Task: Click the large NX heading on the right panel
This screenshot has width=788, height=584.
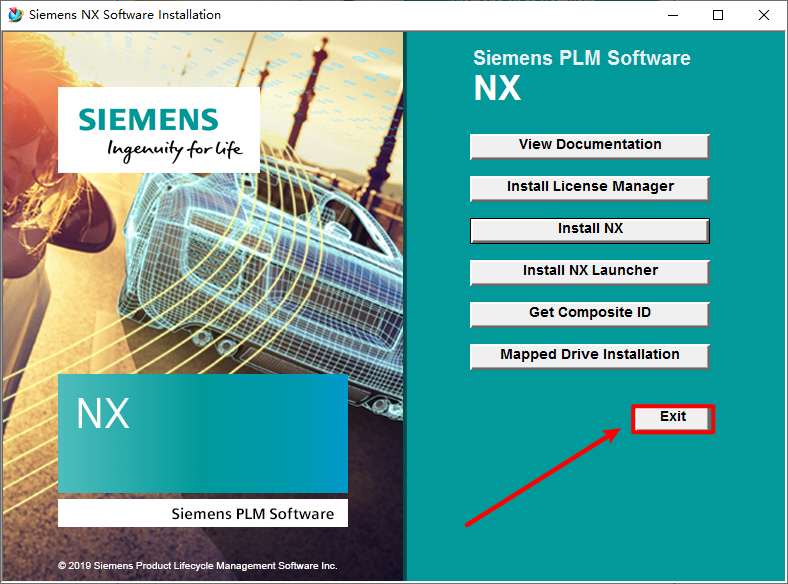Action: [497, 88]
